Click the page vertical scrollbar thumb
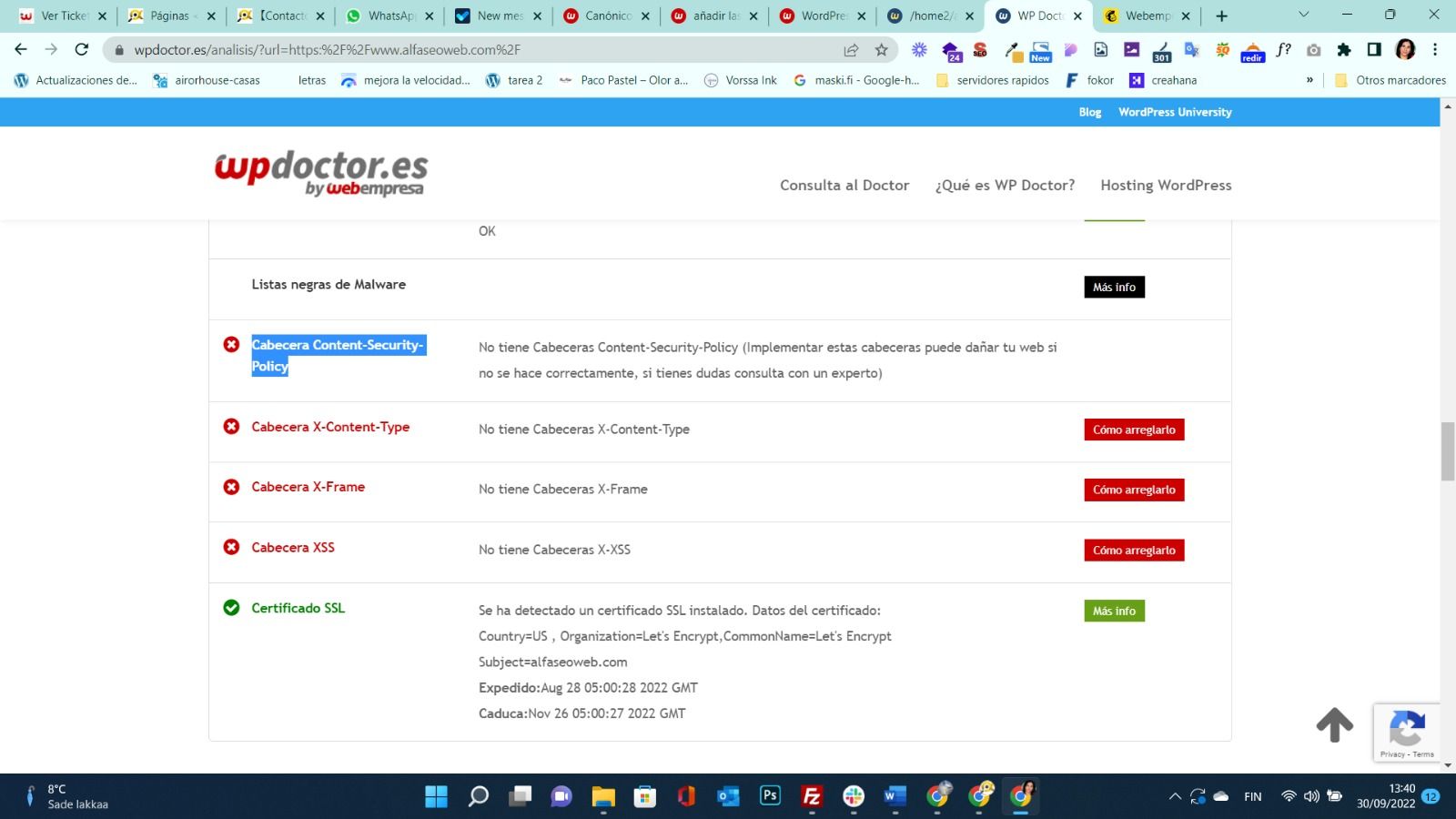The image size is (1456, 819). click(x=1447, y=451)
